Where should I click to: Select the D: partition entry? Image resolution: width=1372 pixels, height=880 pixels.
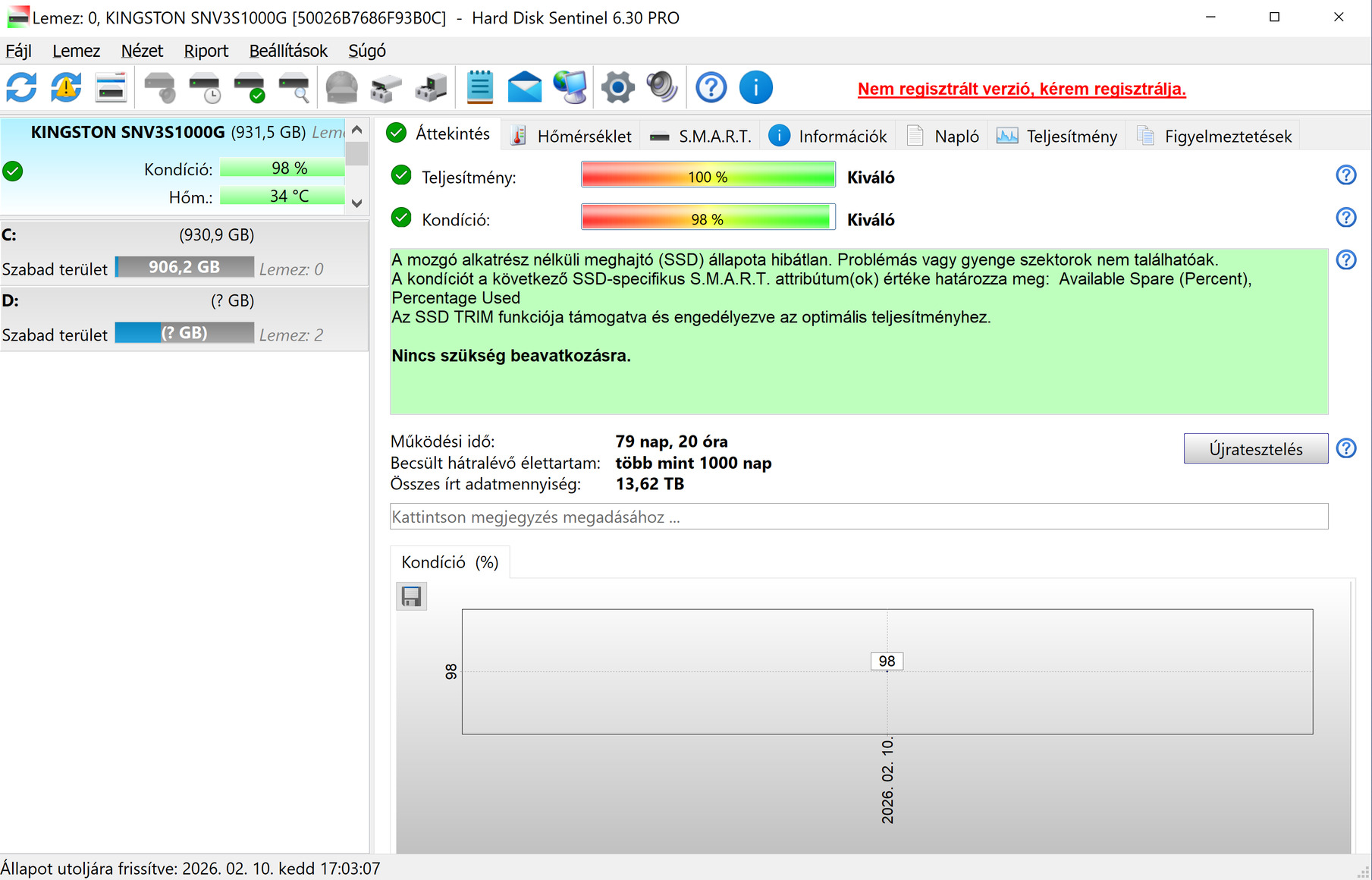[x=184, y=319]
